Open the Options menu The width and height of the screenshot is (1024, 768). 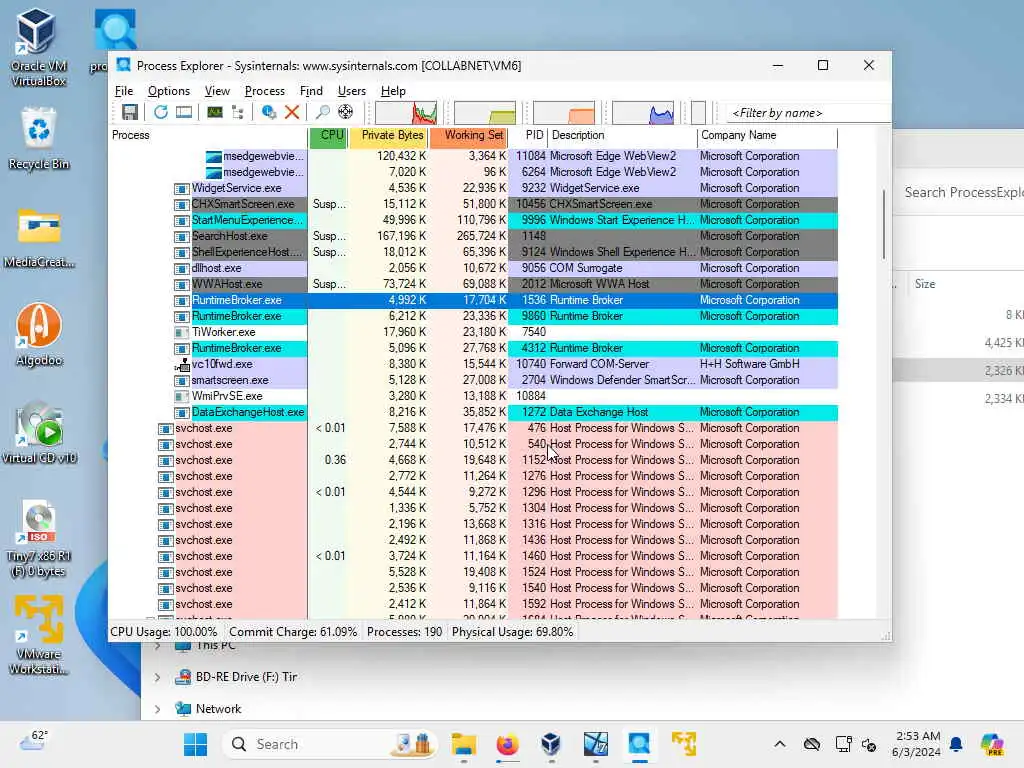[x=168, y=91]
